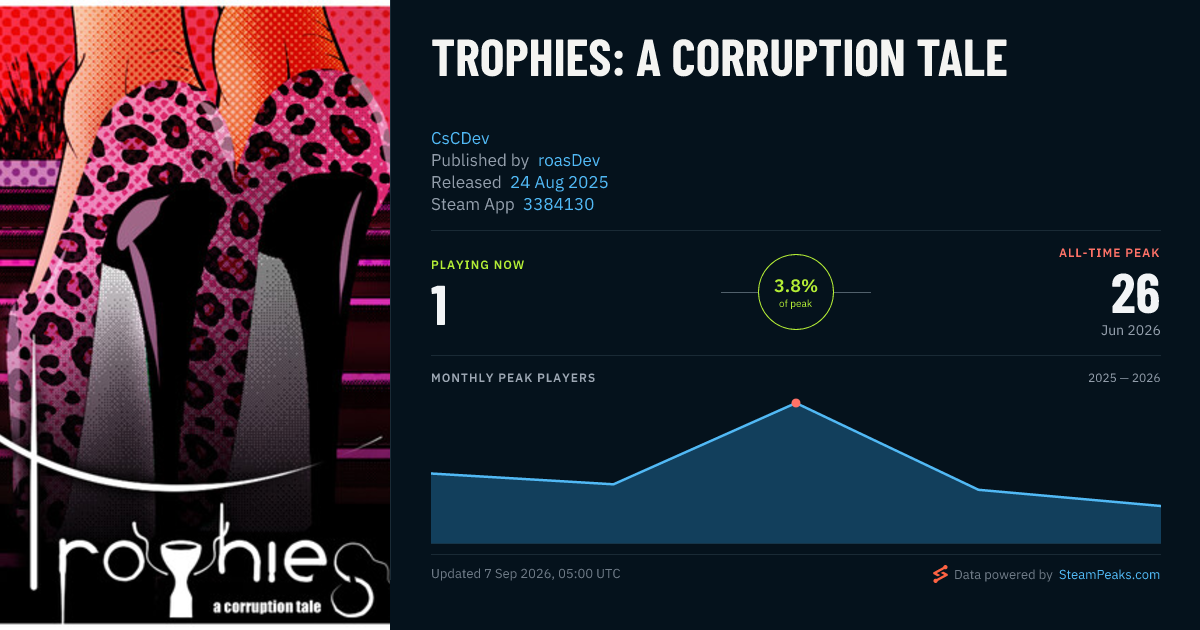
Task: Click the Jun 2026 peak date
Action: [1129, 330]
